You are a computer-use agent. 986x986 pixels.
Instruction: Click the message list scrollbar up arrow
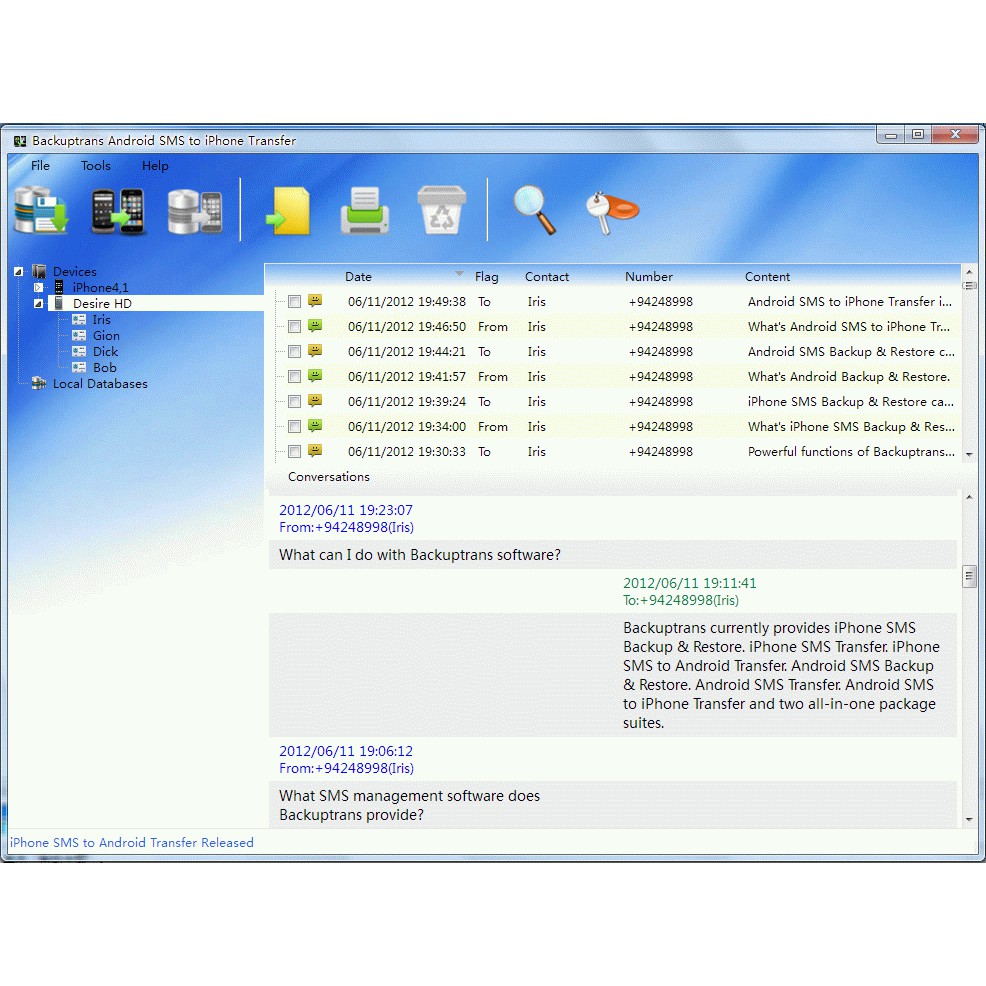click(969, 272)
